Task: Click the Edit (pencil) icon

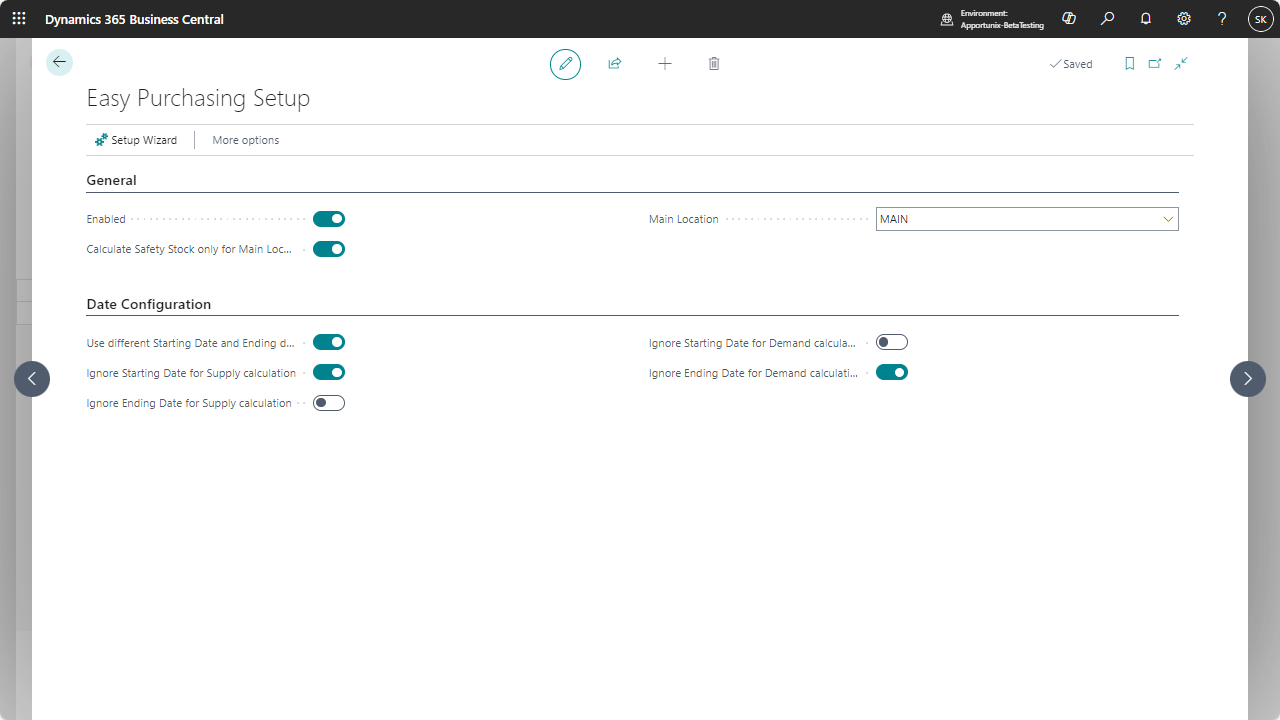Action: pyautogui.click(x=565, y=63)
